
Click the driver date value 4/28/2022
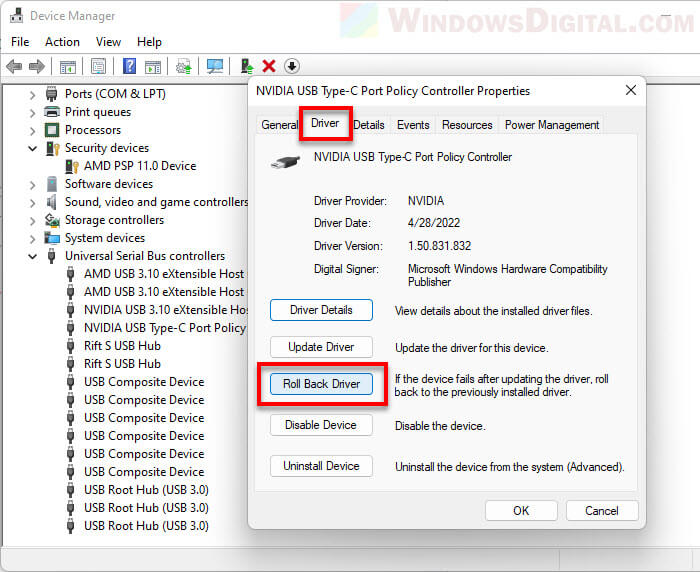(x=433, y=223)
